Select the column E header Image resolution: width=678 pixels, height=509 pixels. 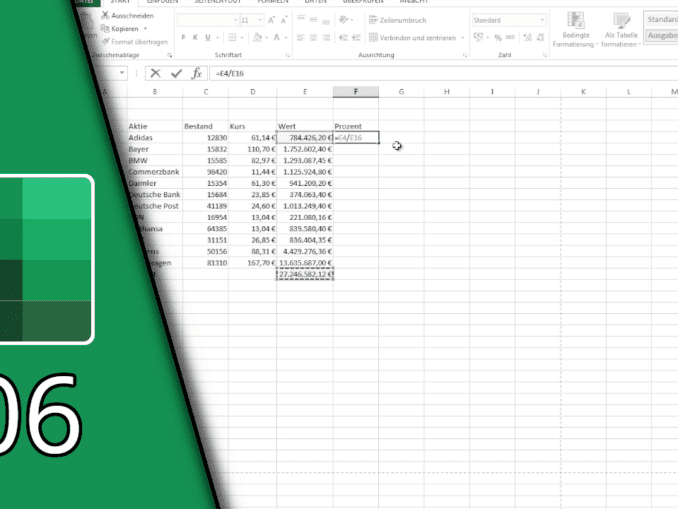(x=305, y=92)
